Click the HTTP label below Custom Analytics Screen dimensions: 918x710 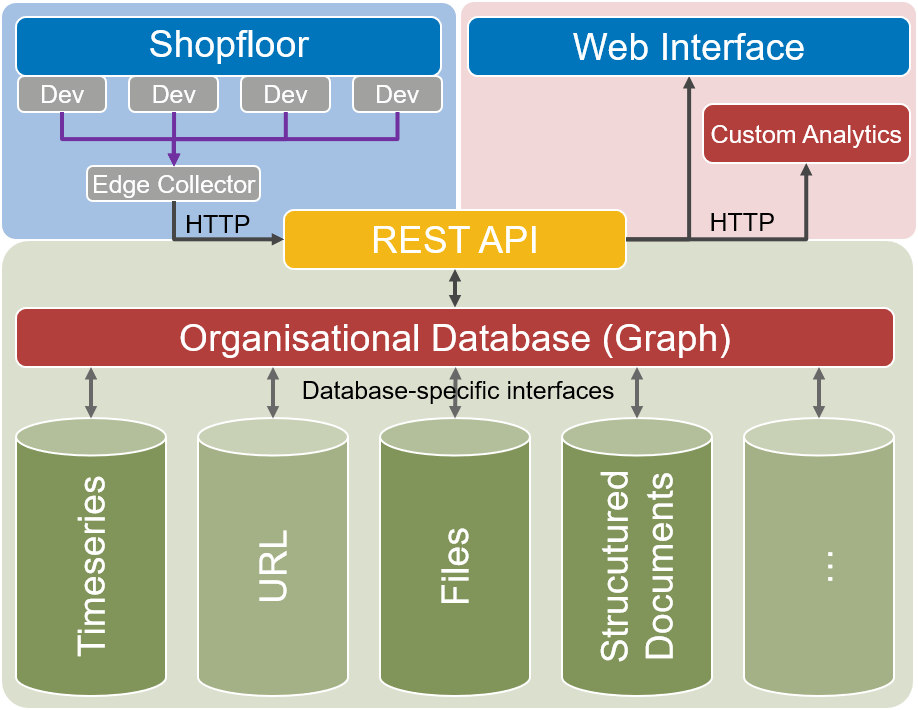742,222
